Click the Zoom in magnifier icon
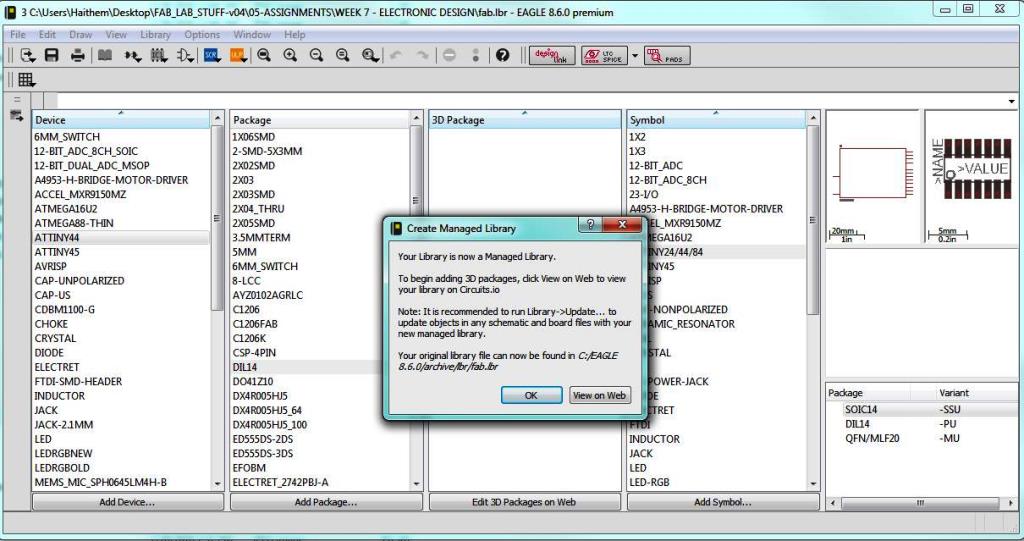This screenshot has height=541, width=1024. coord(290,56)
